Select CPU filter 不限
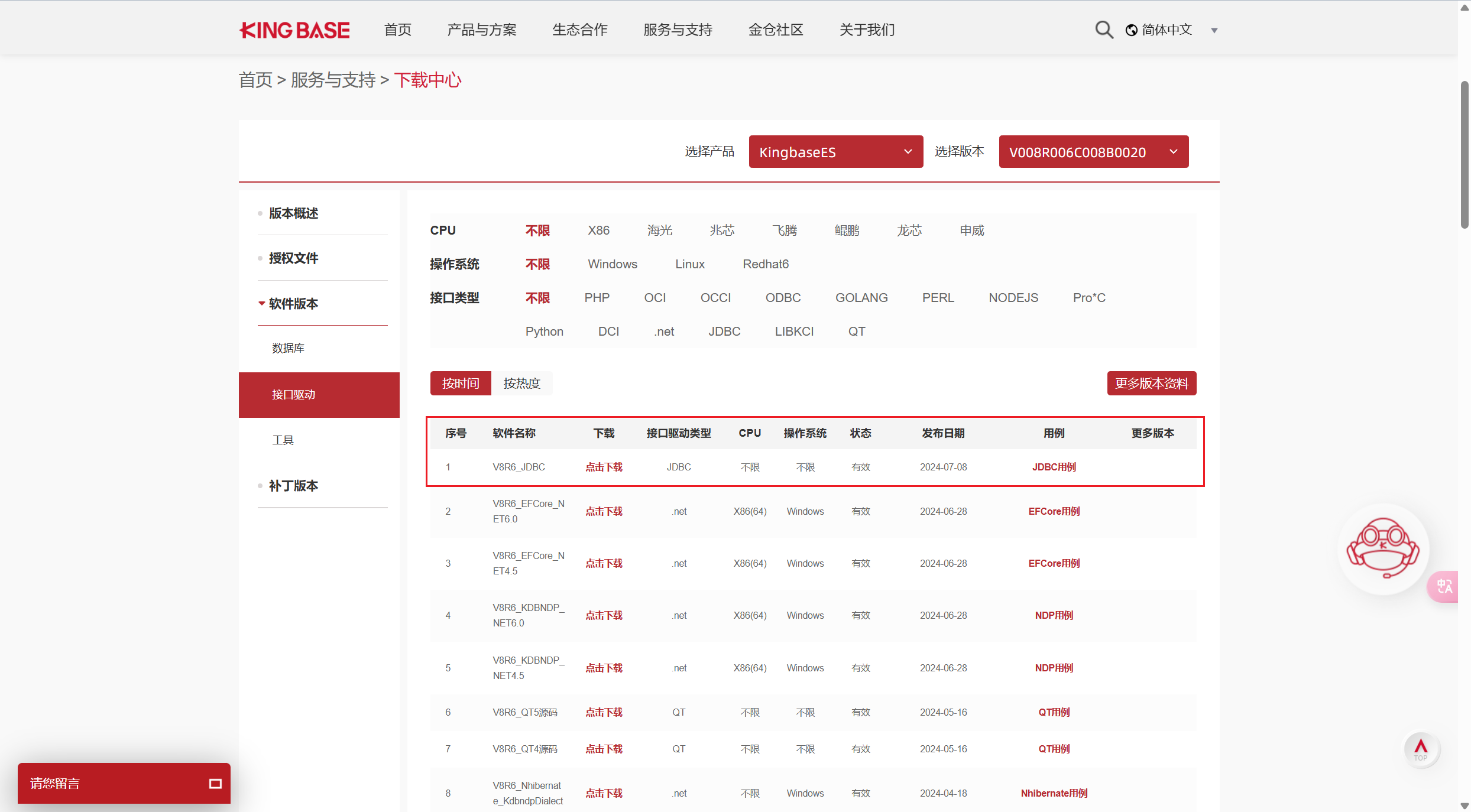The width and height of the screenshot is (1471, 812). click(x=537, y=230)
